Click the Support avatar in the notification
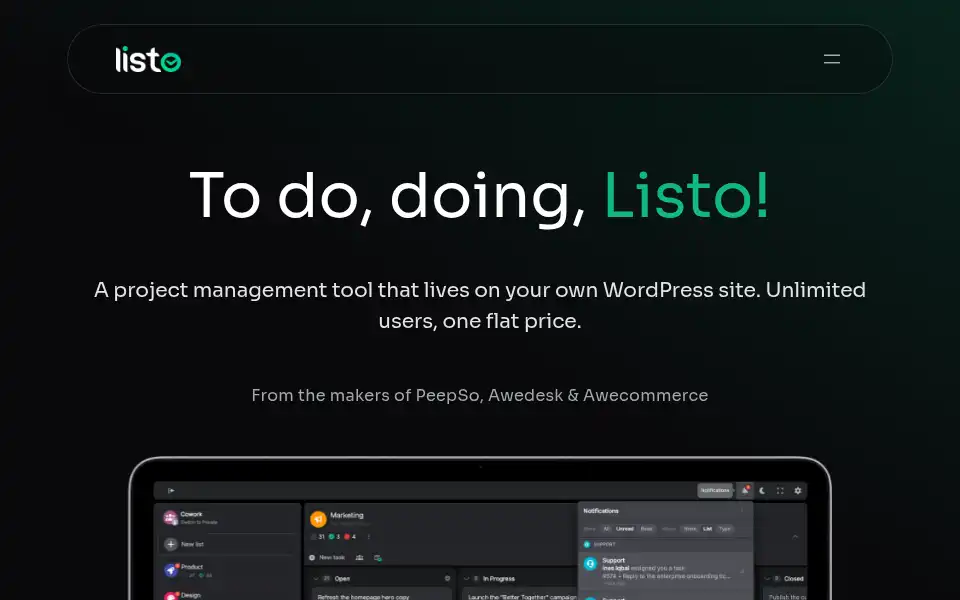This screenshot has width=960, height=600. [x=590, y=564]
